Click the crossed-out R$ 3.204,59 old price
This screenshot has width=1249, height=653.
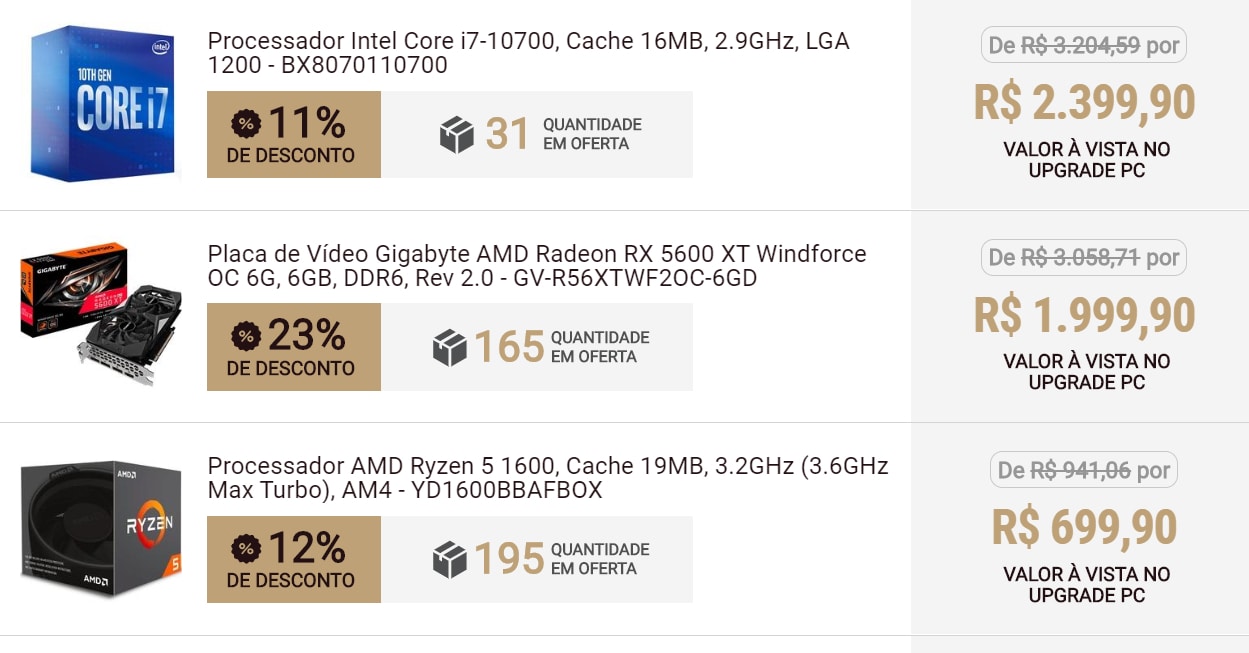coord(1080,45)
